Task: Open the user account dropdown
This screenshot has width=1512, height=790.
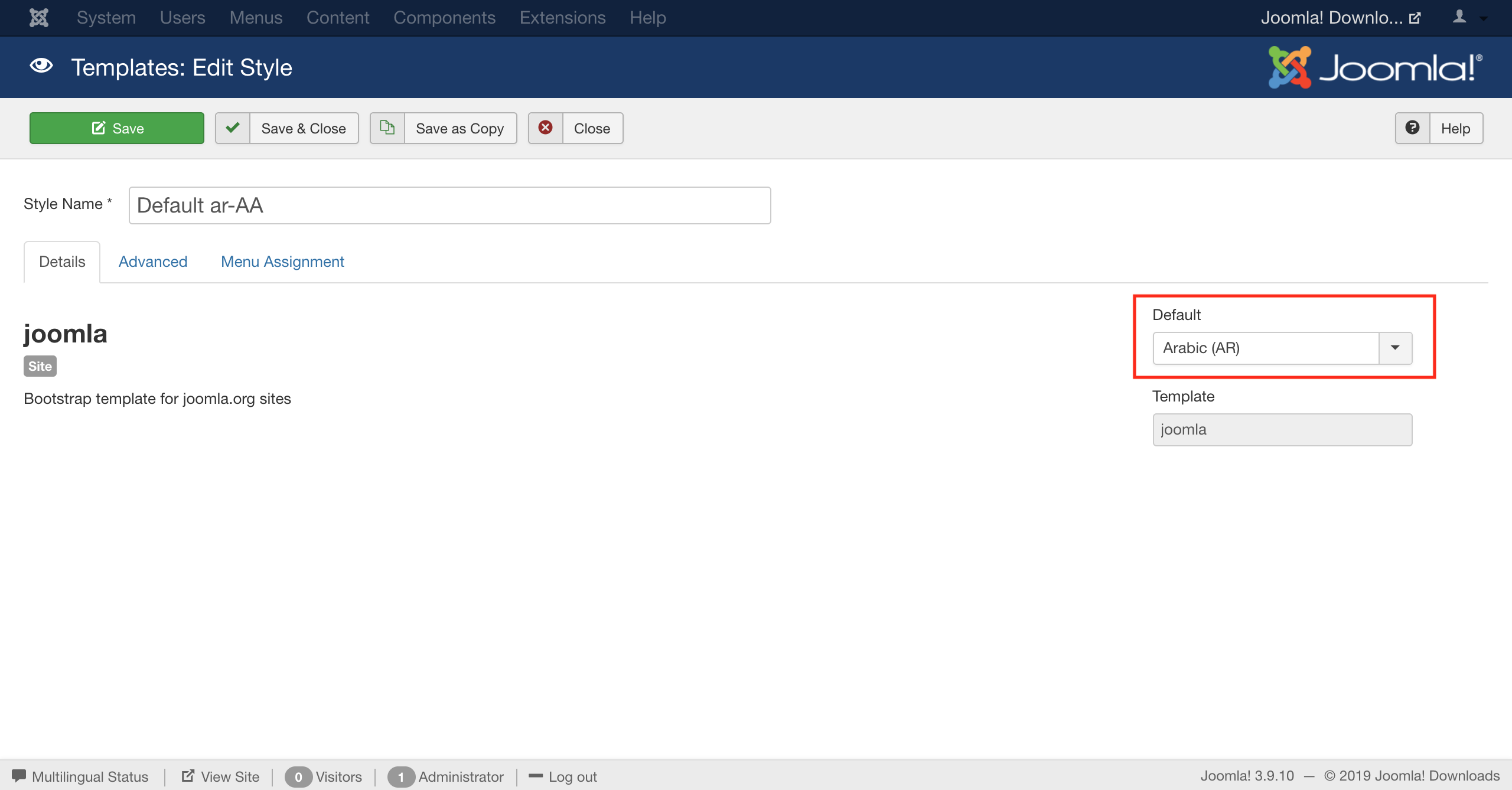Action: pos(1469,18)
